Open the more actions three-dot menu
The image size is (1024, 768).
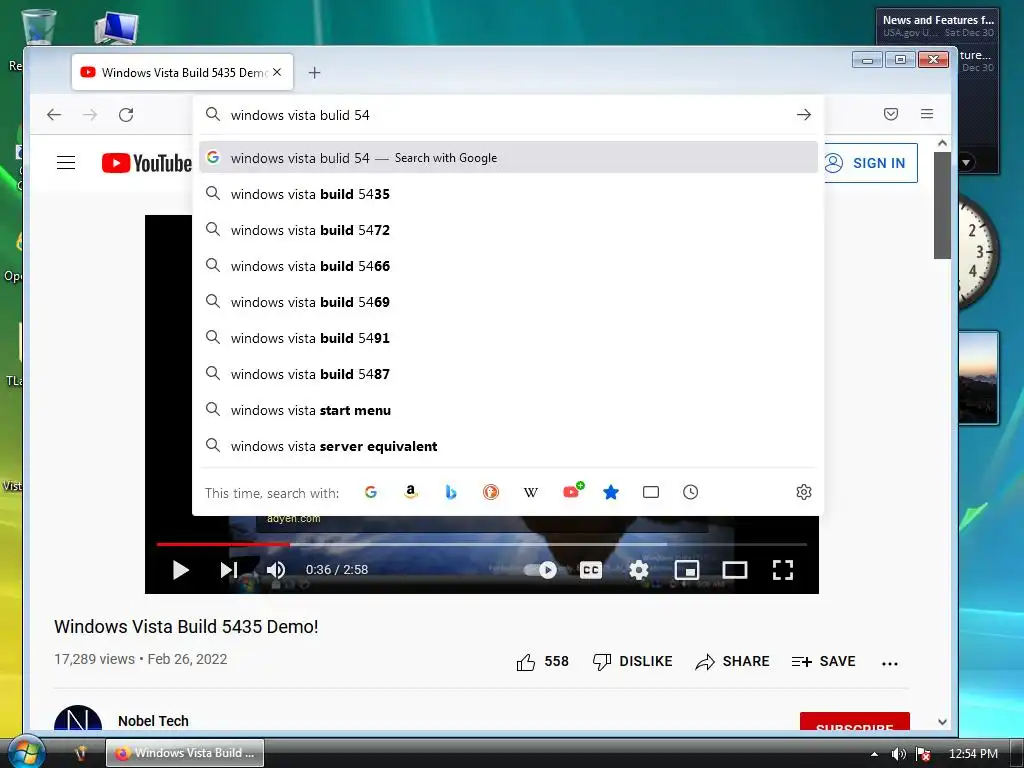point(889,664)
